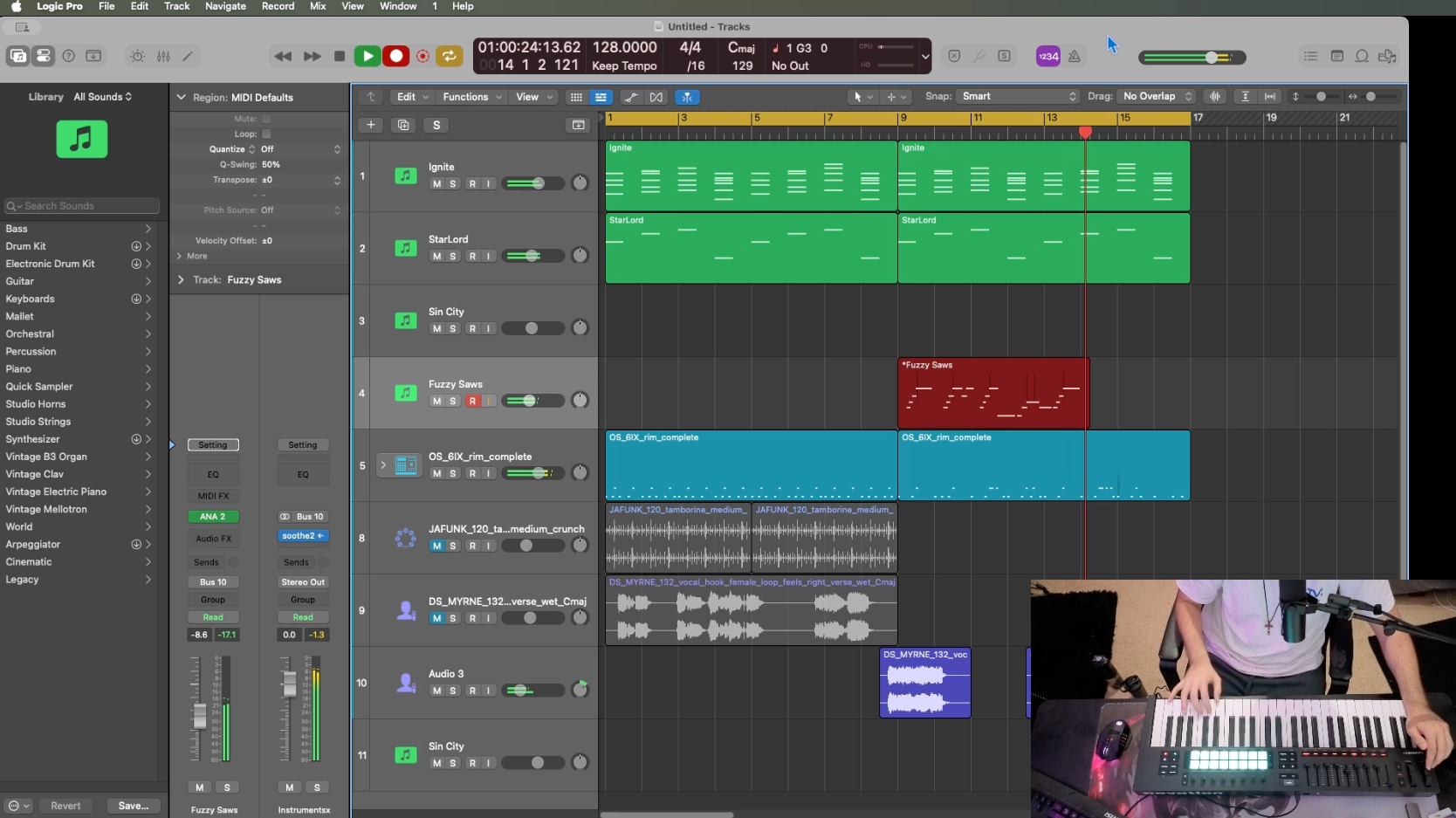Open the Navigate menu

click(x=225, y=6)
